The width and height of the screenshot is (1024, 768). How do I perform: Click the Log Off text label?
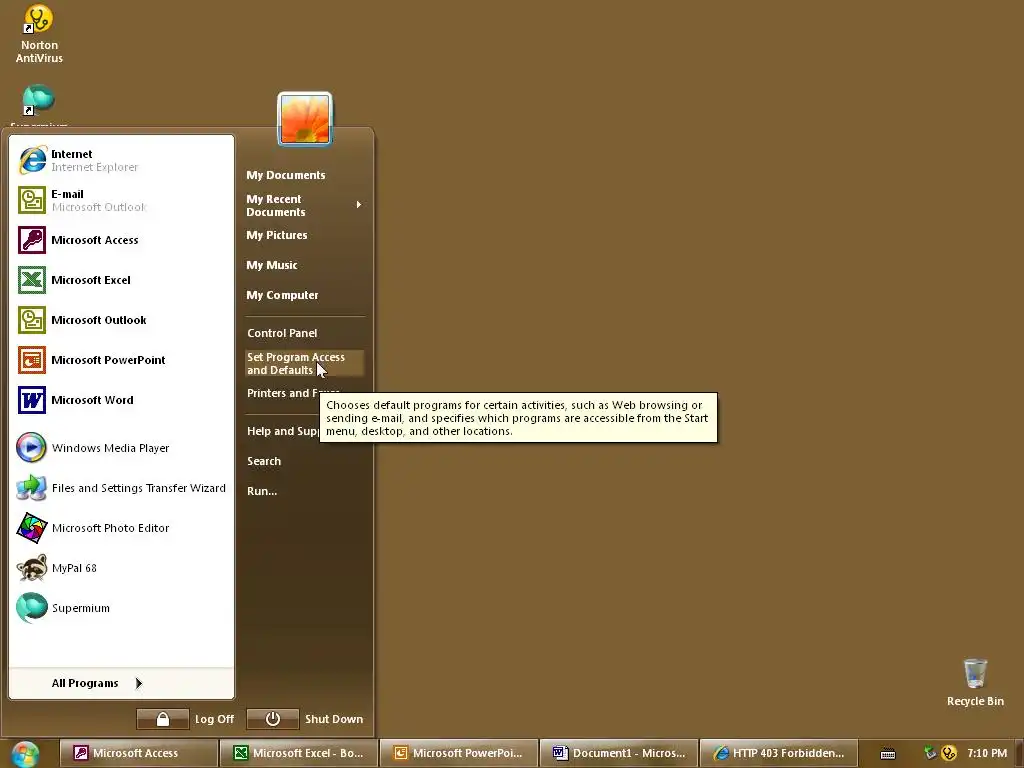214,719
